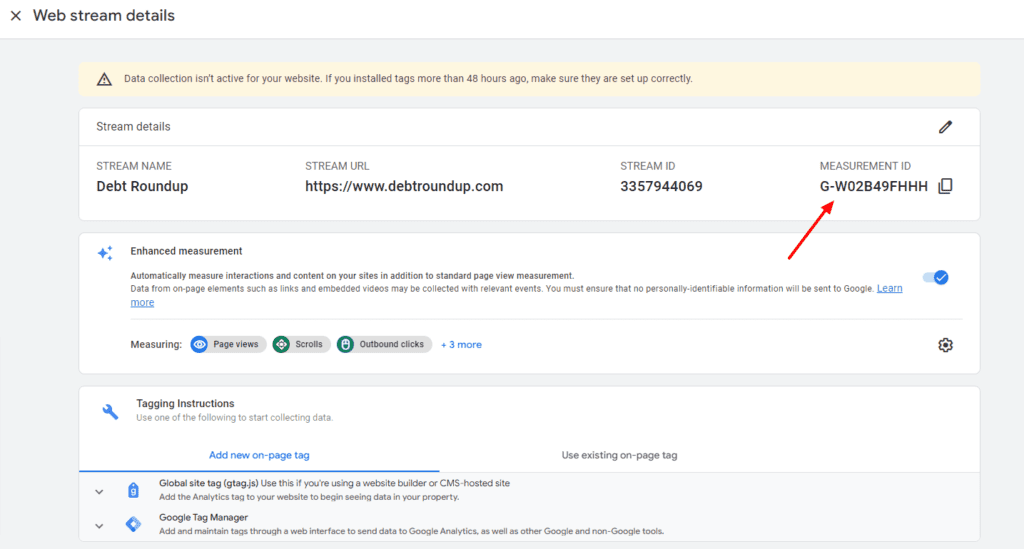Click the data collection warning message
Image resolution: width=1024 pixels, height=549 pixels.
408,78
